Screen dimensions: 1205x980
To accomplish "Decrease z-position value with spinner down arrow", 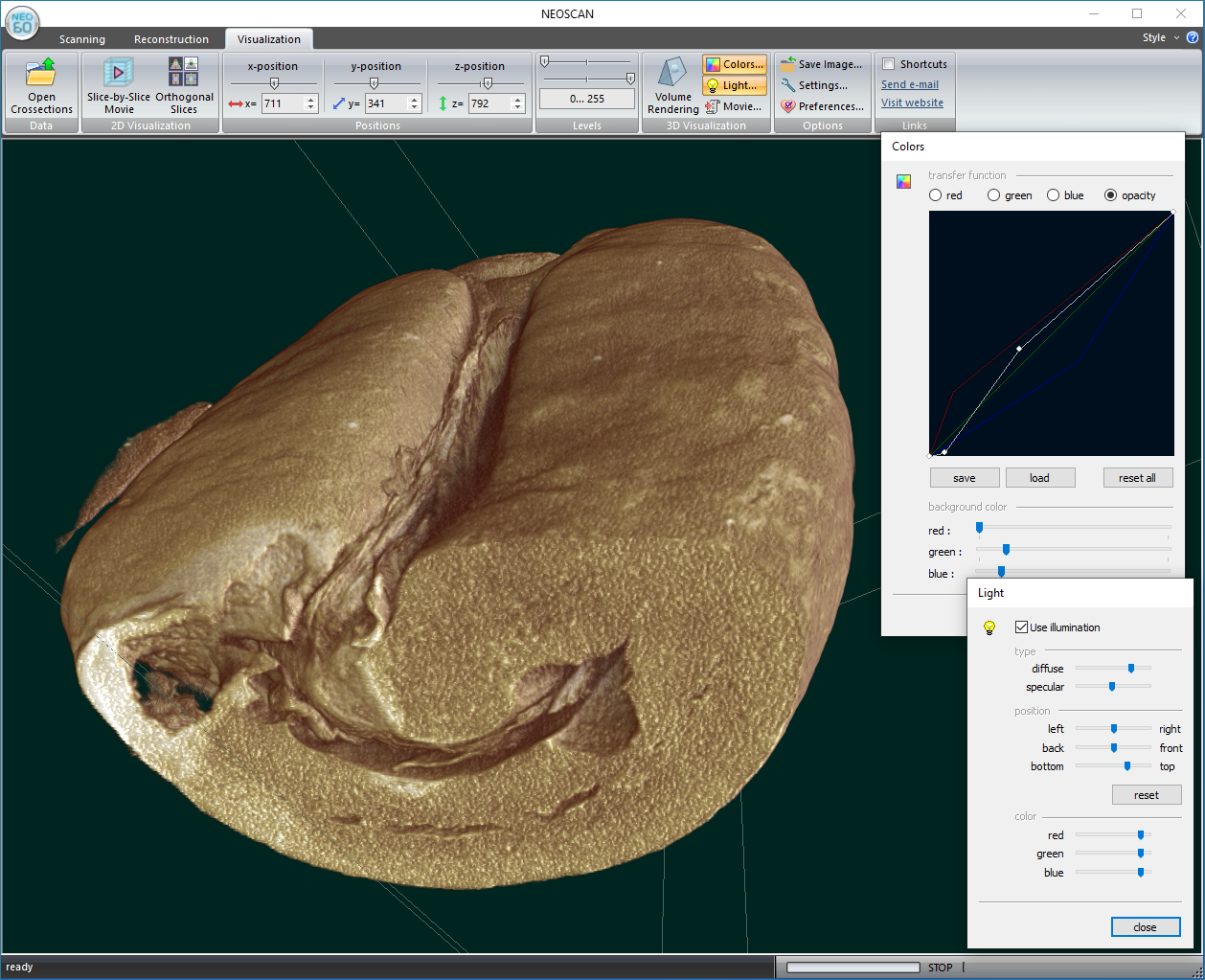I will [518, 107].
